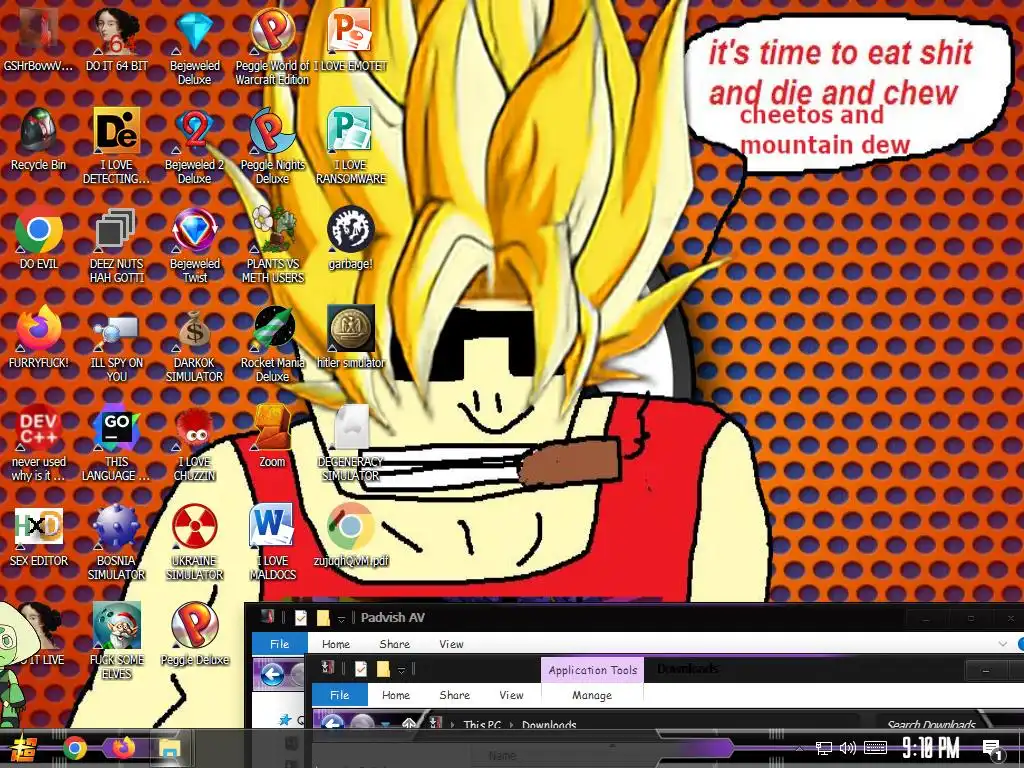The height and width of the screenshot is (768, 1024).
Task: Click the Chrome taskbar icon
Action: pos(74,748)
